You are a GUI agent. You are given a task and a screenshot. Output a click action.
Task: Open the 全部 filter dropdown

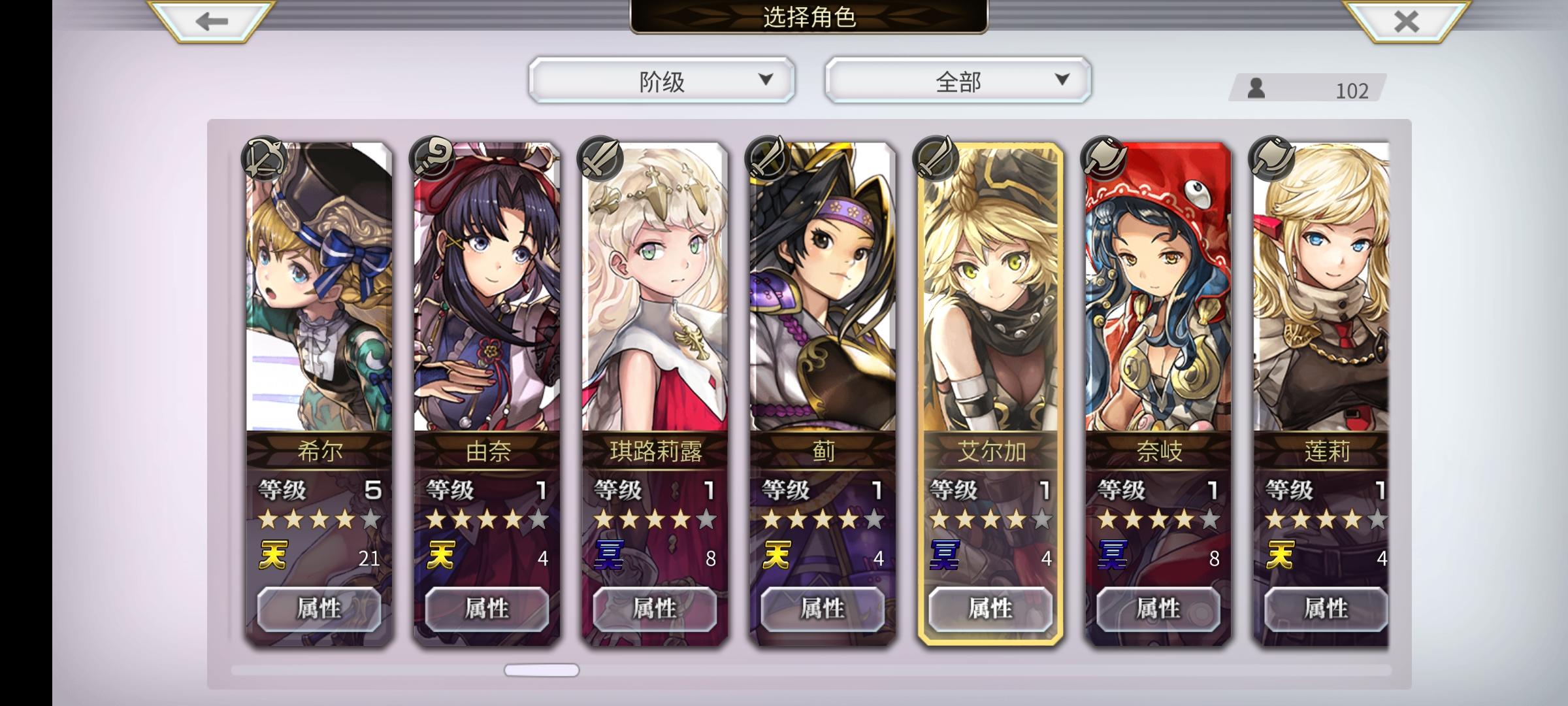coord(958,80)
